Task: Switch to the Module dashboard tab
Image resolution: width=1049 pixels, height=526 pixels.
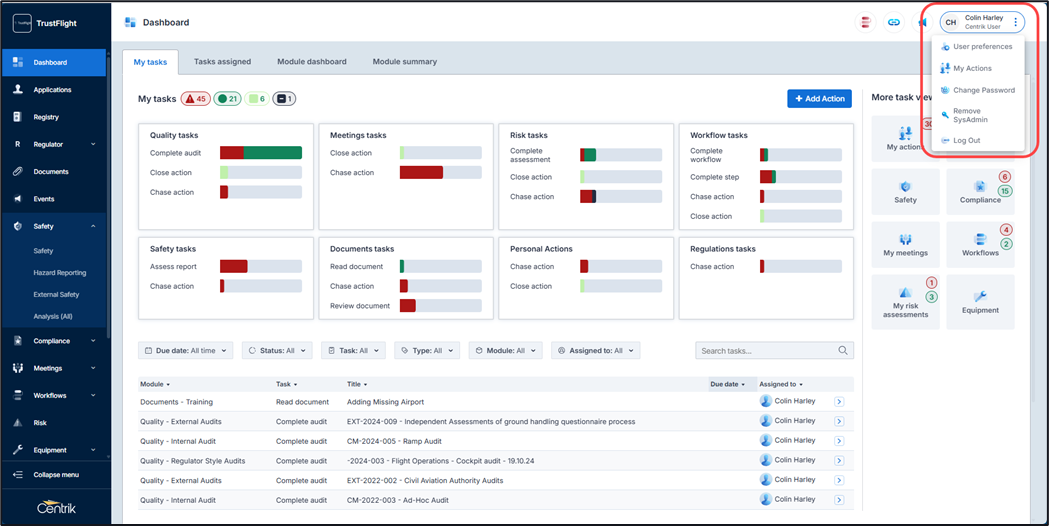Action: pos(311,62)
